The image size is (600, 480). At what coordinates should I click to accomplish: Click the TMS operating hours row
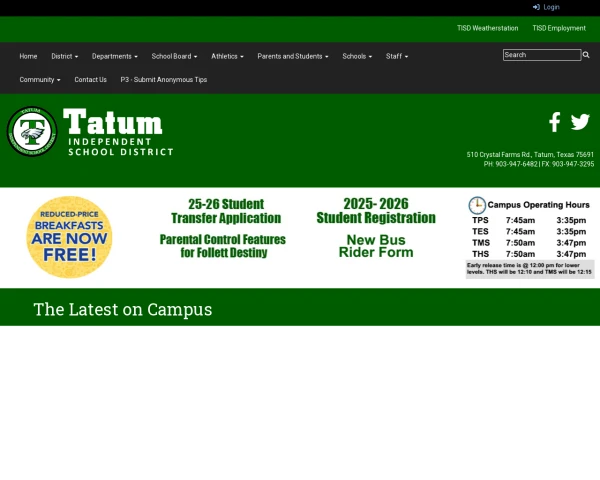(x=529, y=243)
